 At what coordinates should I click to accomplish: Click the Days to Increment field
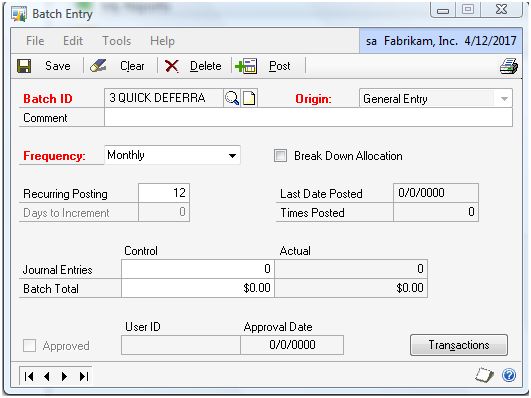[164, 212]
